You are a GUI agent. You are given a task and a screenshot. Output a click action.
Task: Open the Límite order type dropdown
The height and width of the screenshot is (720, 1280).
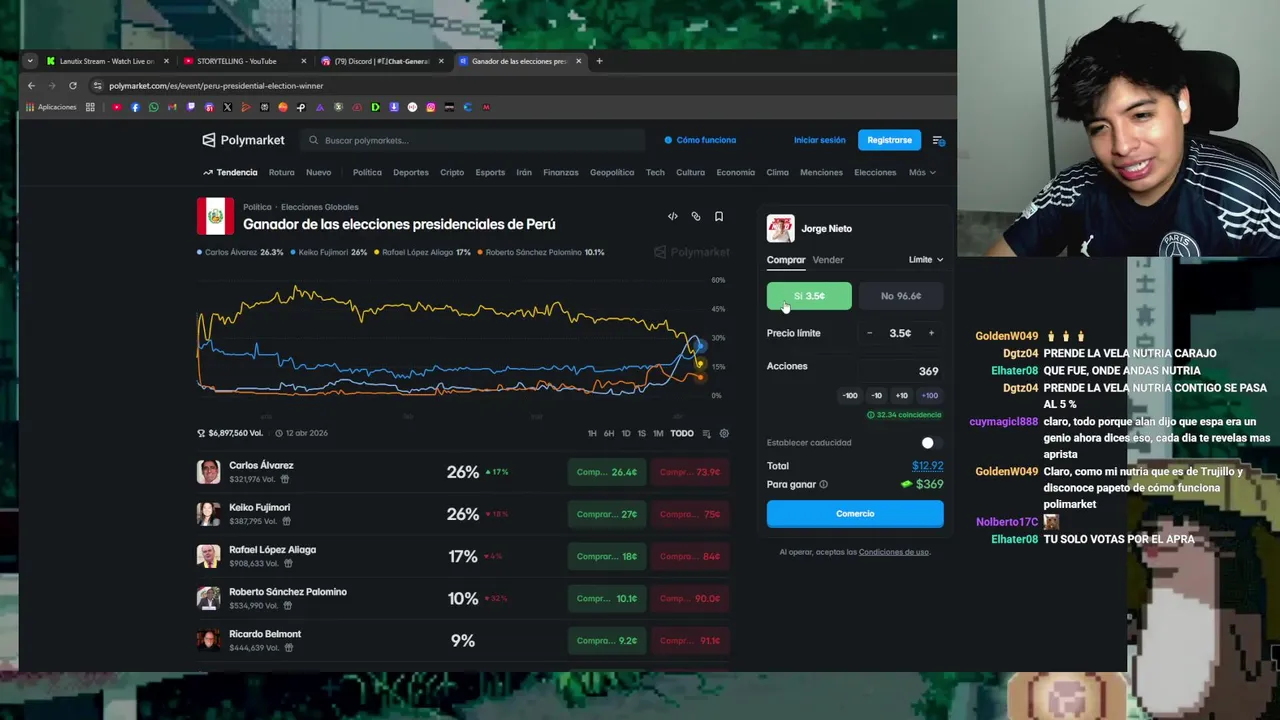(x=925, y=260)
